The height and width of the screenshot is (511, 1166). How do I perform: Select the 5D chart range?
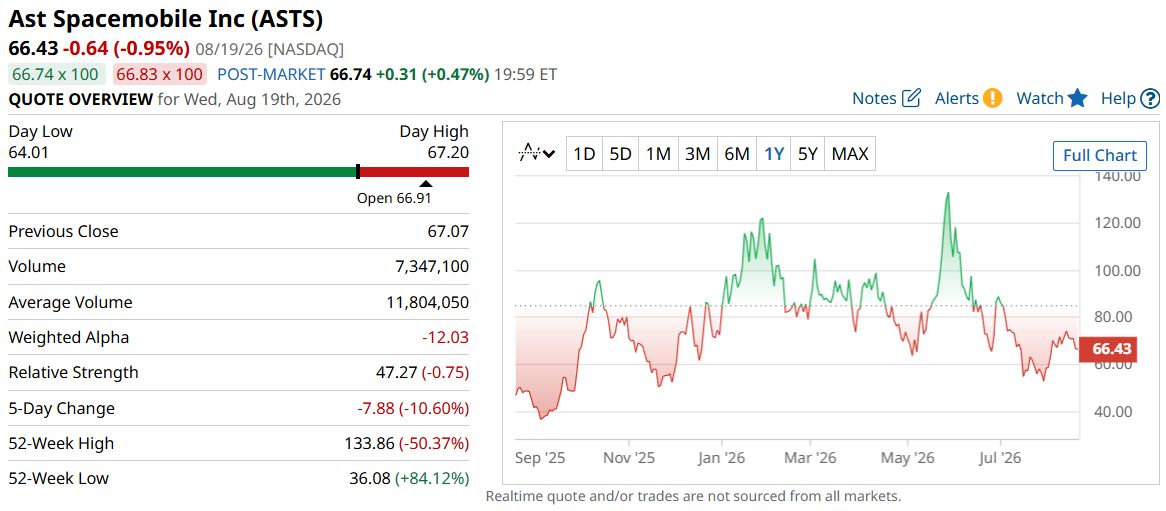(x=620, y=154)
